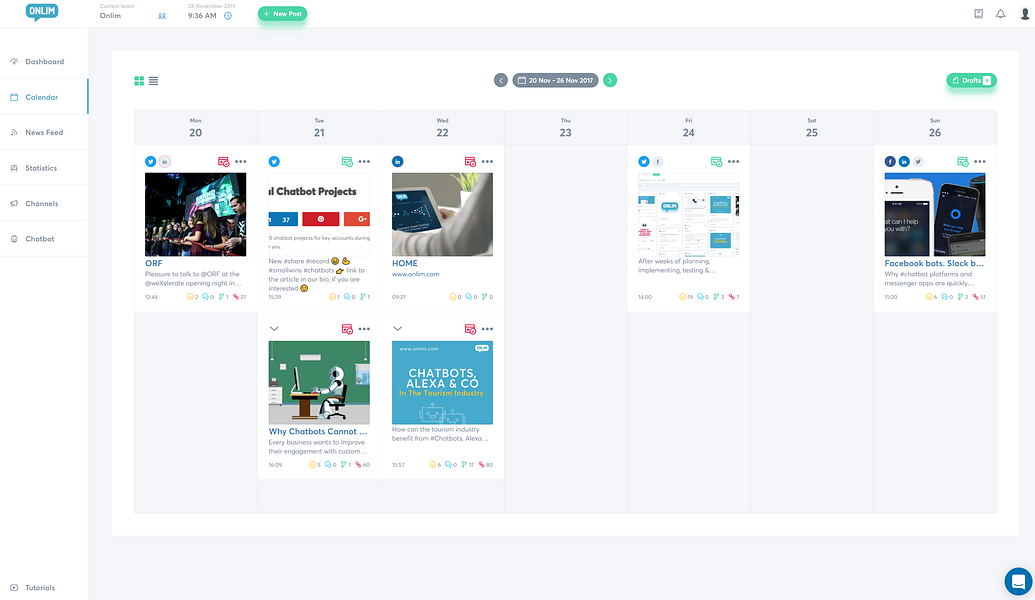
Task: Open more options on ORF post
Action: click(241, 162)
